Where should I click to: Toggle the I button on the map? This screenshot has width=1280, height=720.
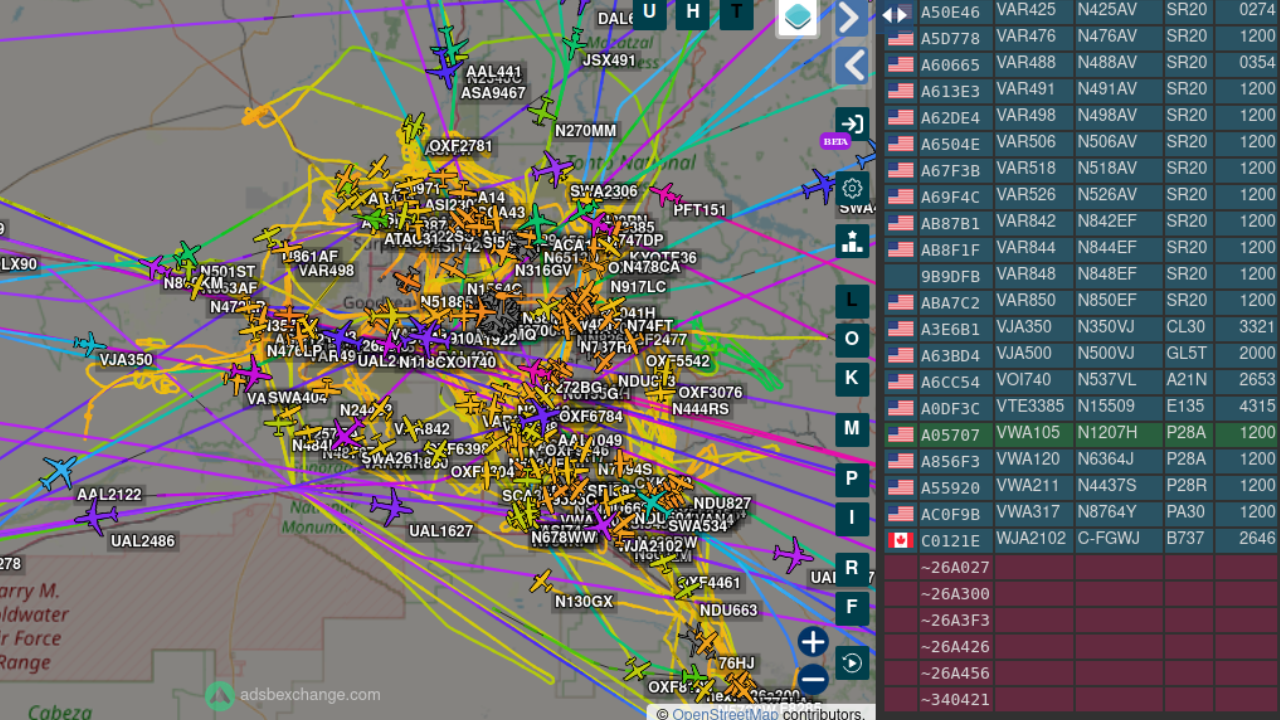click(852, 518)
